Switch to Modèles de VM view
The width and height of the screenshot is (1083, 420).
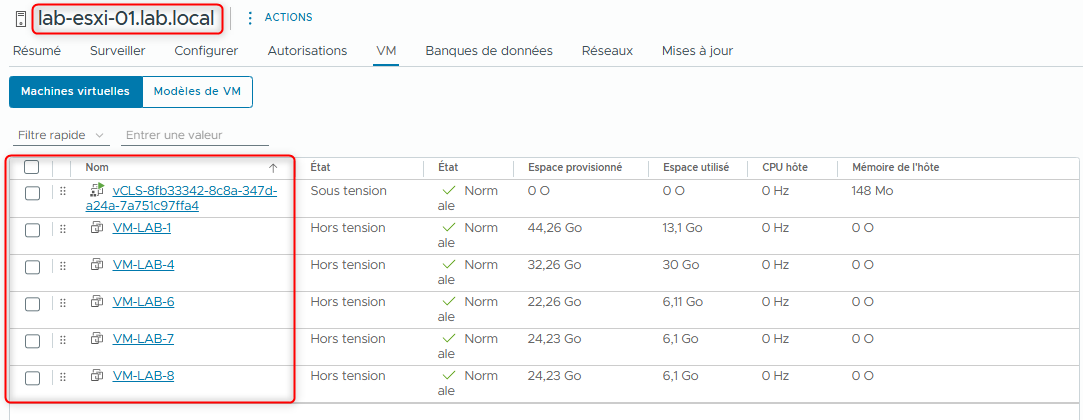(x=198, y=92)
